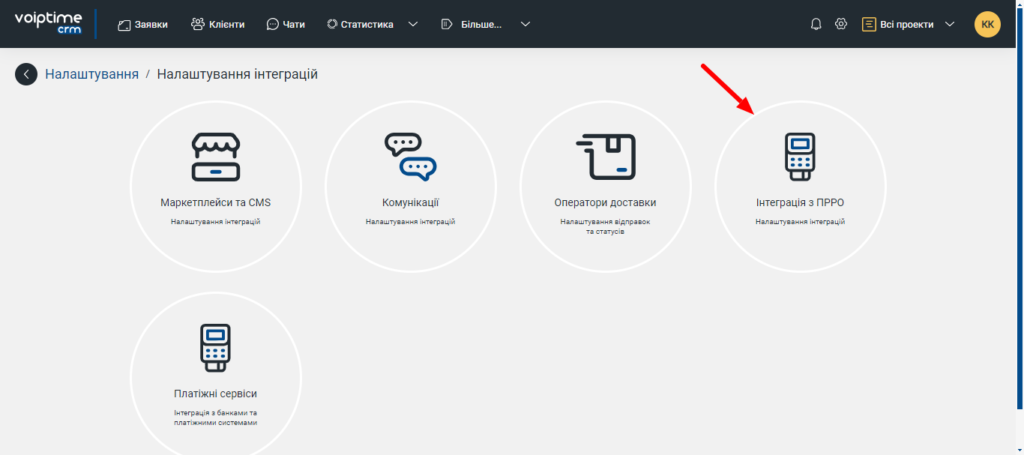Open the Чати section
The width and height of the screenshot is (1024, 455).
tap(286, 24)
